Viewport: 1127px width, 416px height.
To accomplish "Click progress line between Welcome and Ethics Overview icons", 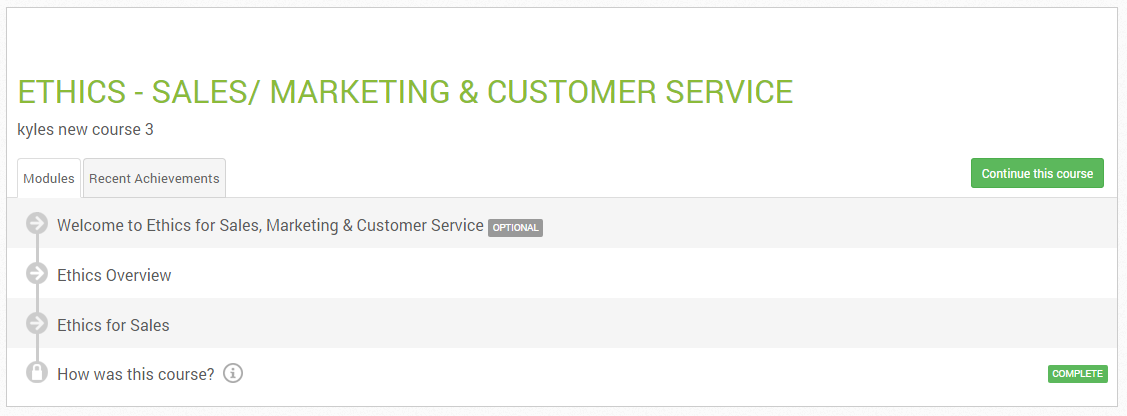I will click(x=37, y=249).
